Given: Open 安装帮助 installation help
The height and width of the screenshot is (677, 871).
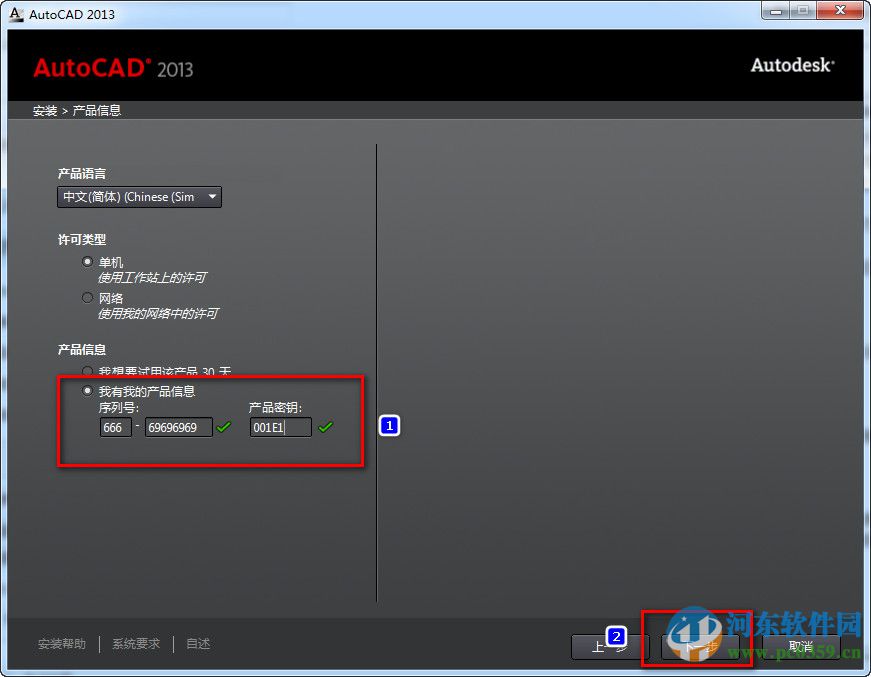Looking at the screenshot, I should pos(62,644).
